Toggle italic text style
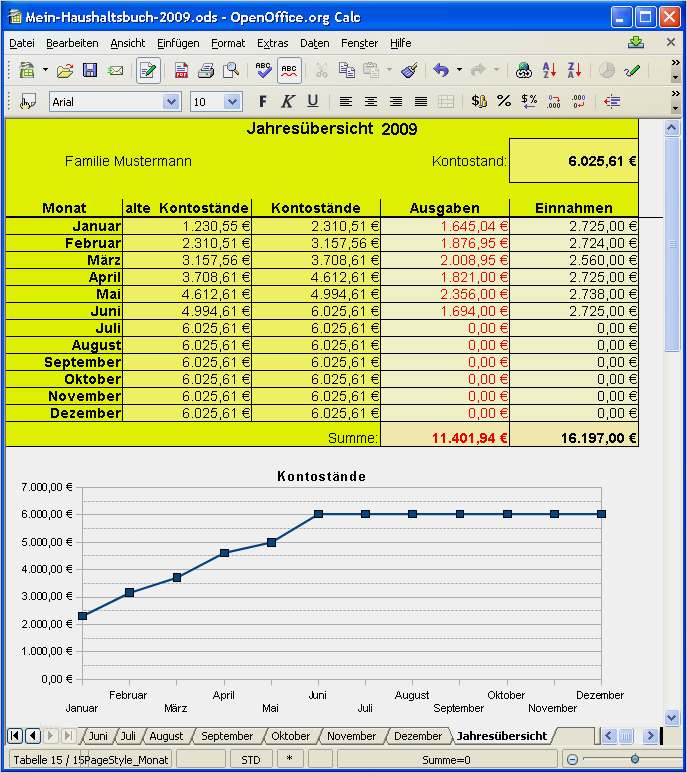 pyautogui.click(x=287, y=101)
